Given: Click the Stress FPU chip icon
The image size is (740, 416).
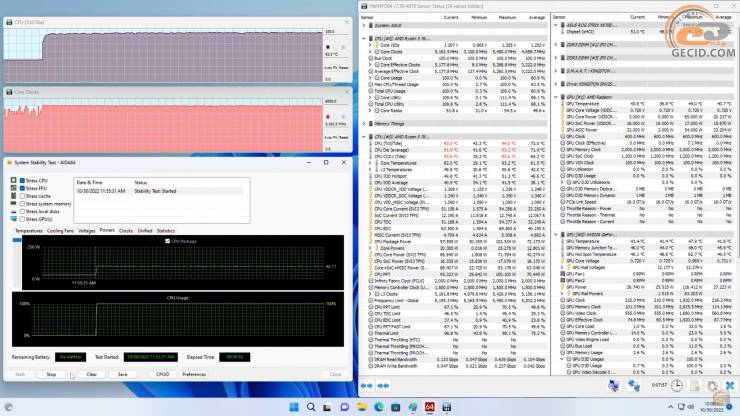Looking at the screenshot, I should coord(14,188).
